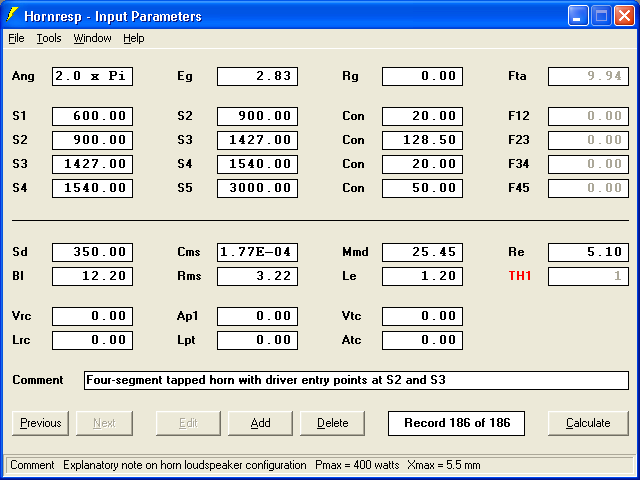640x480 pixels.
Task: Click the Hornresp lightning icon in title bar
Action: pos(12,15)
